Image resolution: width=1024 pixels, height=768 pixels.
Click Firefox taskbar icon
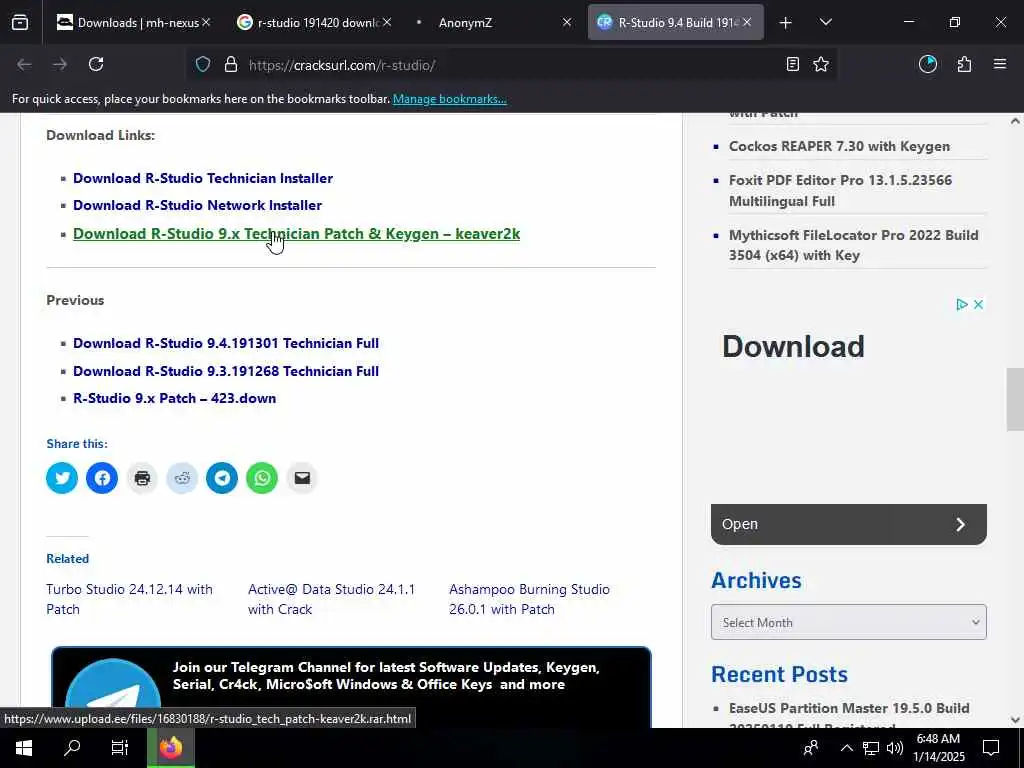(x=170, y=748)
